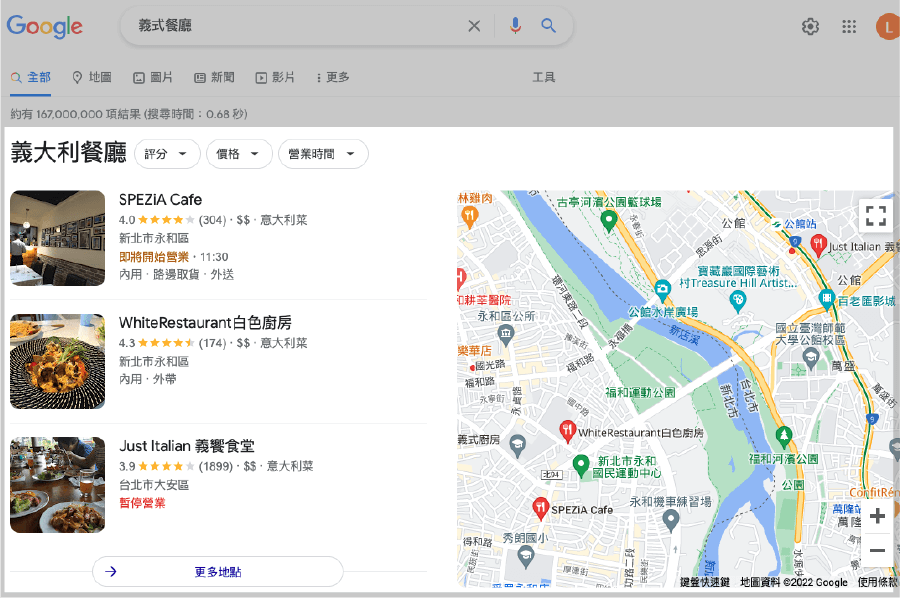Open Just Italian 義饗食堂 listing title
The width and height of the screenshot is (900, 598).
(187, 446)
